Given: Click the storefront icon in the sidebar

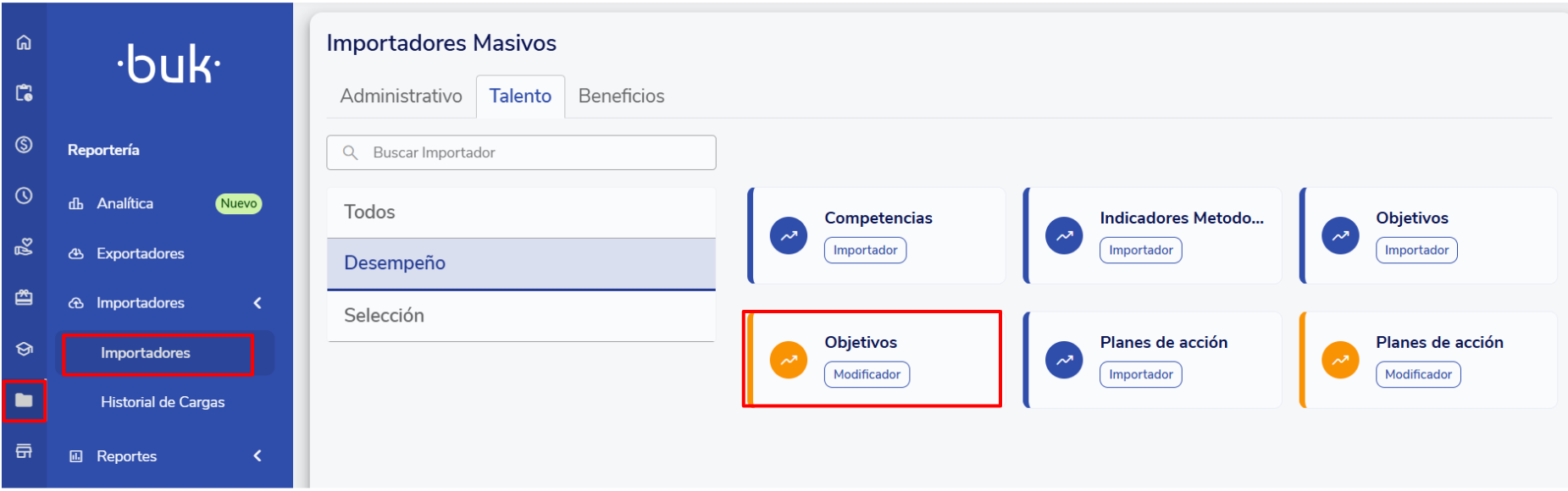Looking at the screenshot, I should 24,450.
